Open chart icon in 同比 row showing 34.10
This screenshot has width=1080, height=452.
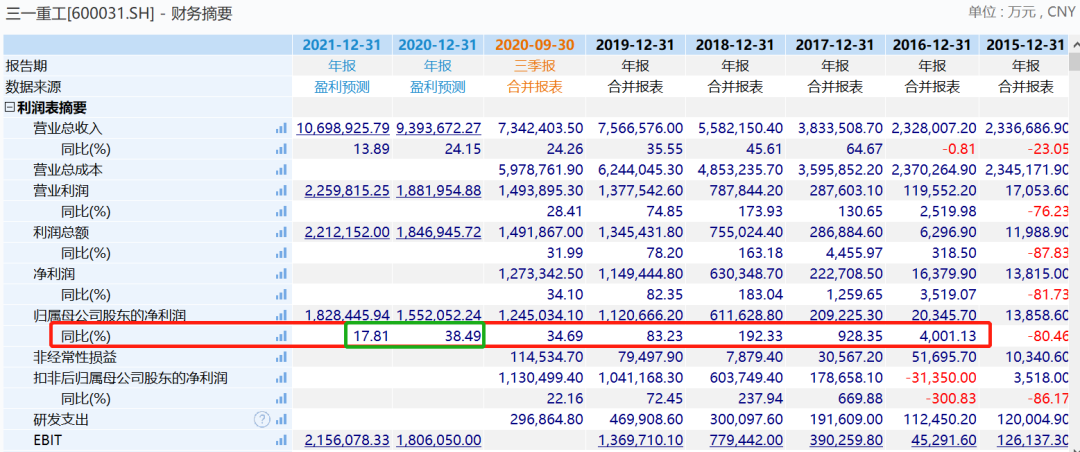(x=281, y=295)
